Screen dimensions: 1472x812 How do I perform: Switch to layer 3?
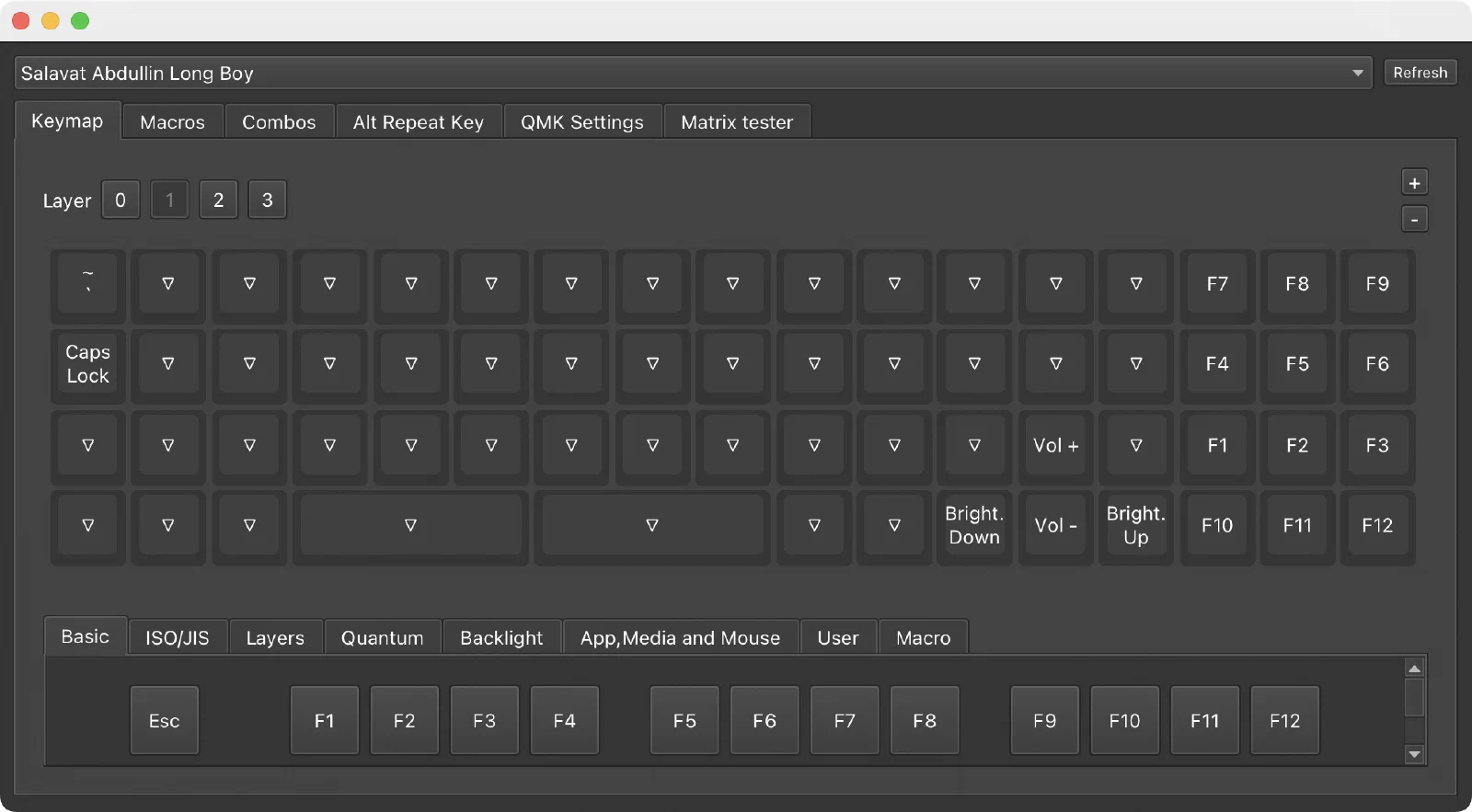pyautogui.click(x=268, y=200)
